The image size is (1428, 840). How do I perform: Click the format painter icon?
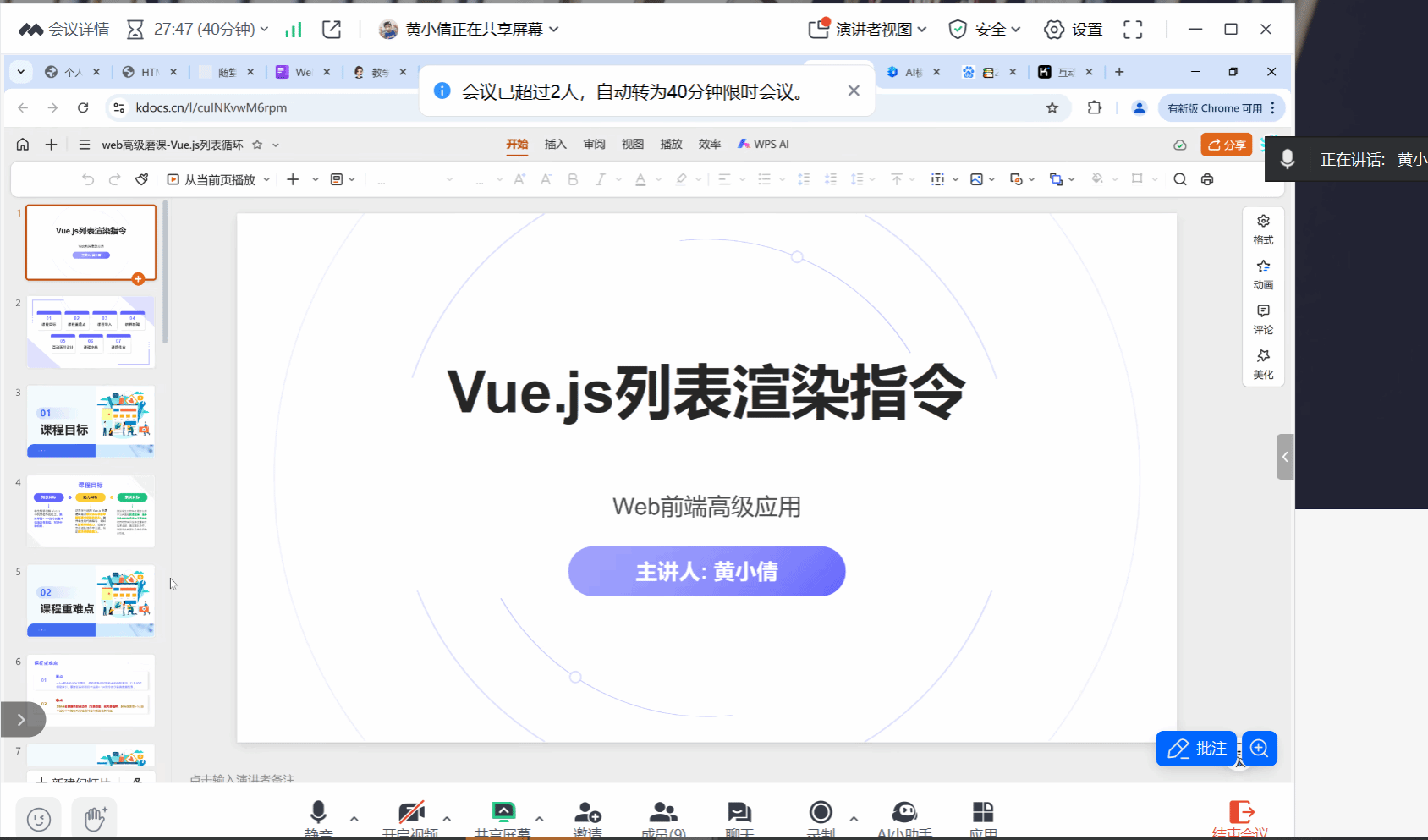pos(142,179)
